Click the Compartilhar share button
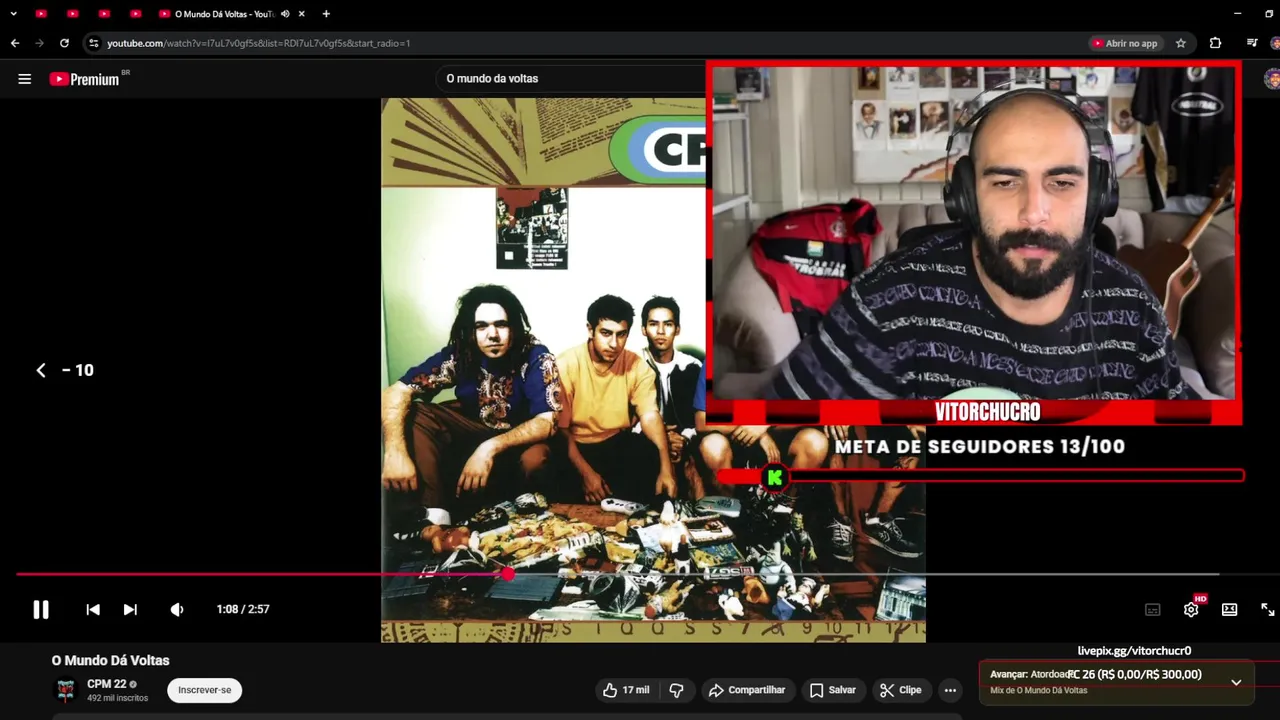 (747, 690)
